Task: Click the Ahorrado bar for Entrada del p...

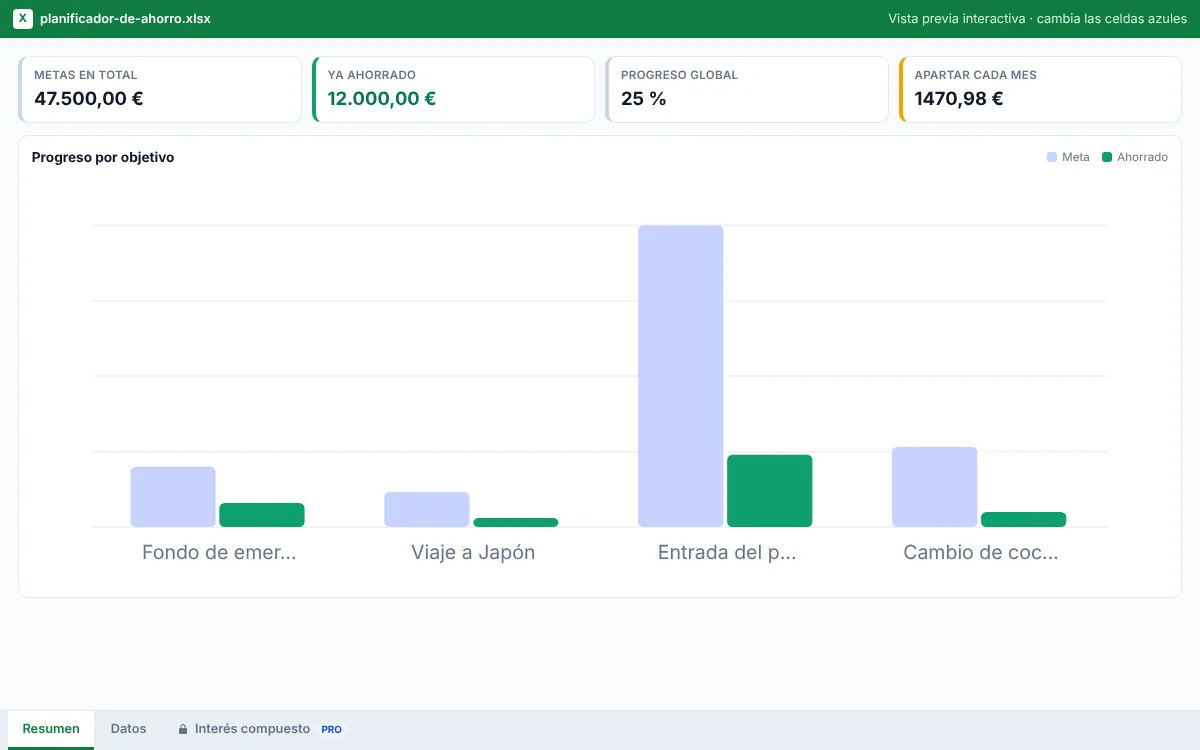Action: (x=770, y=491)
